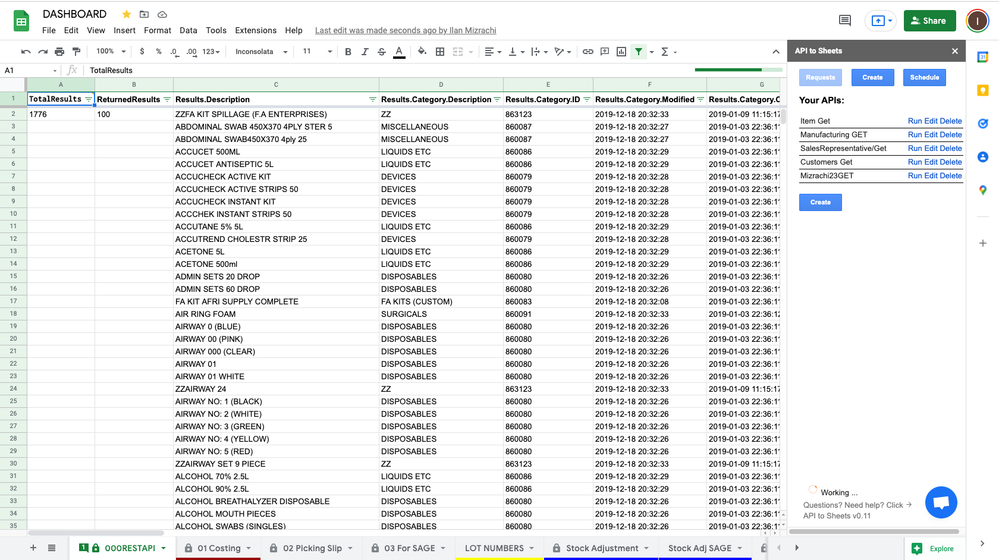Format as currency with dollar icon
This screenshot has height=560, width=999.
pos(141,52)
